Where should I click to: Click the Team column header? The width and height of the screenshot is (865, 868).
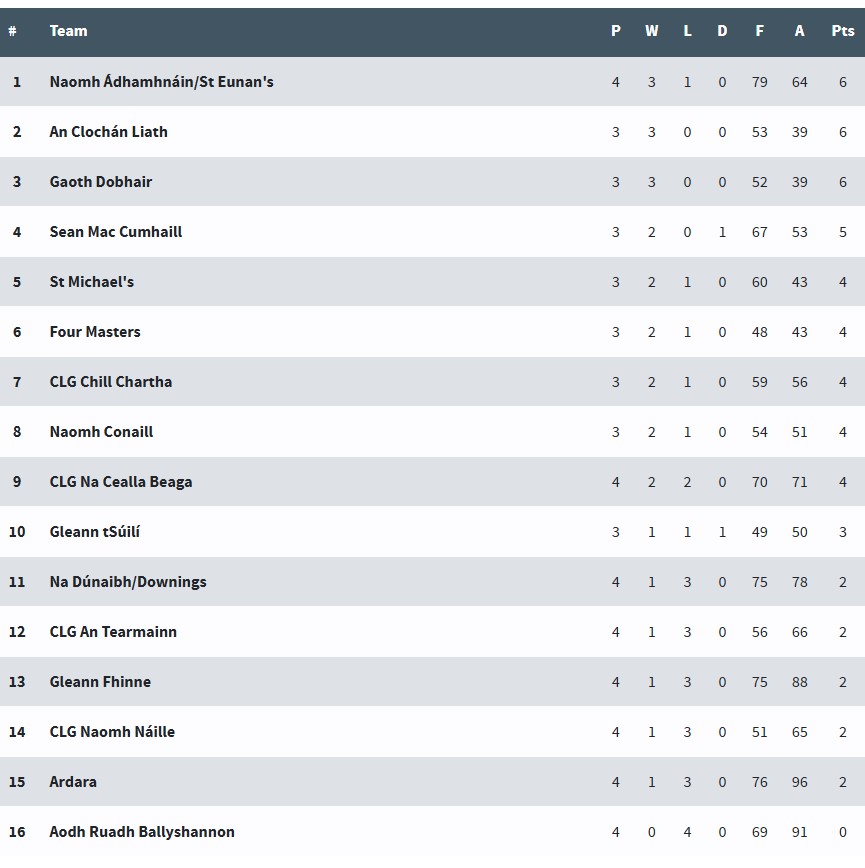click(x=68, y=31)
